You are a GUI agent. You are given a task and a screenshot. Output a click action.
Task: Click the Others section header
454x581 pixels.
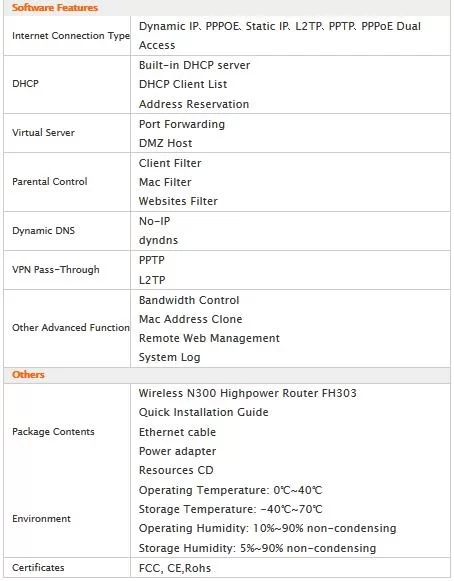(28, 375)
